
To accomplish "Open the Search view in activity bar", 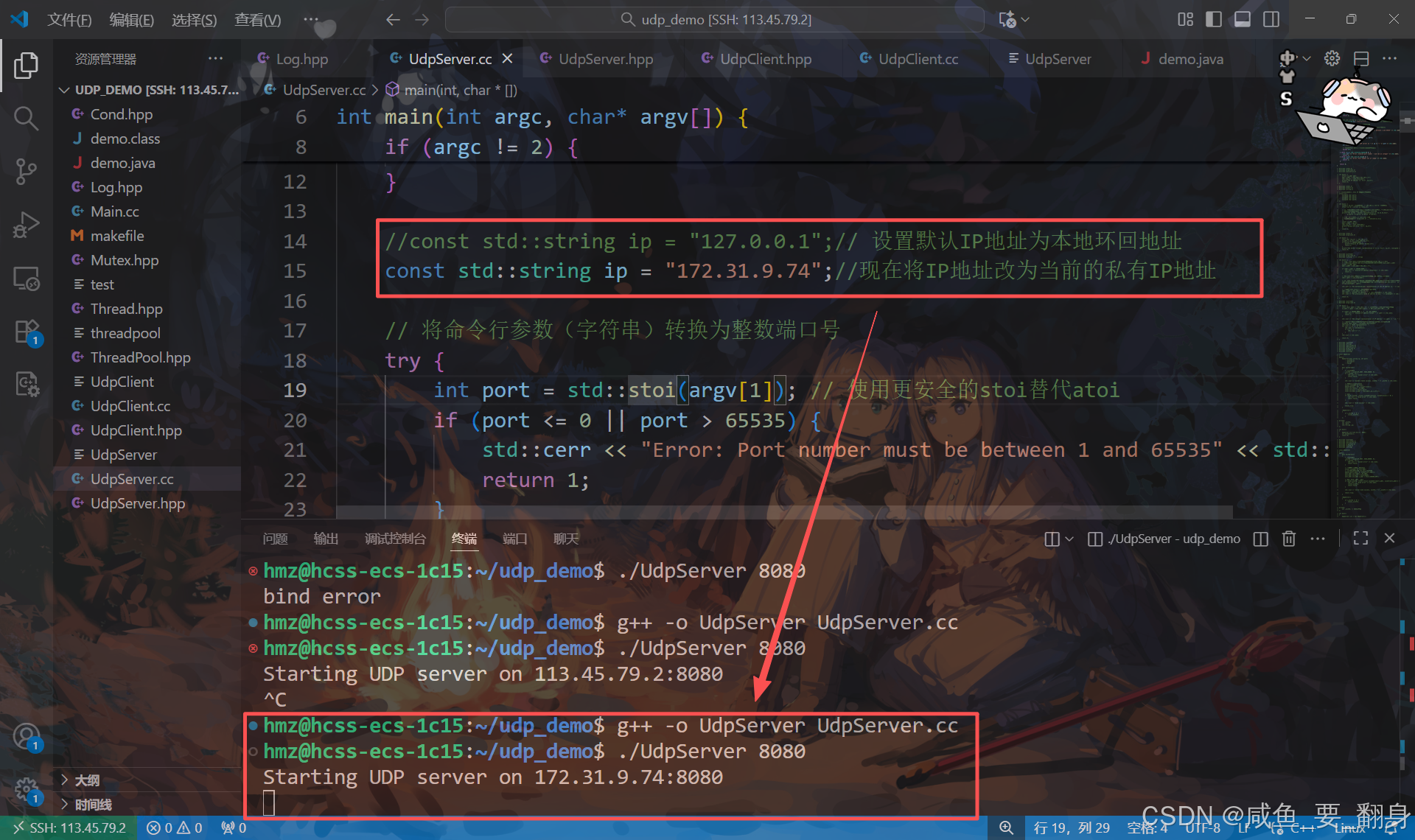I will tap(26, 118).
